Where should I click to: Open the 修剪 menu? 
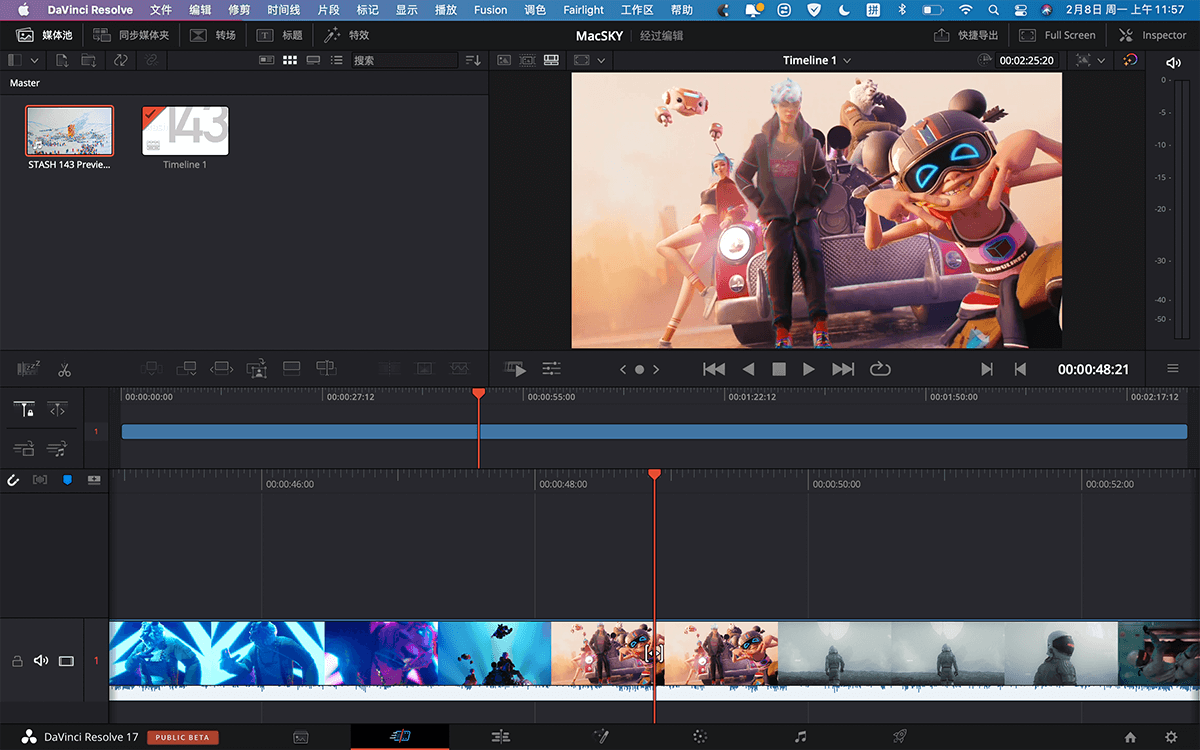point(239,10)
